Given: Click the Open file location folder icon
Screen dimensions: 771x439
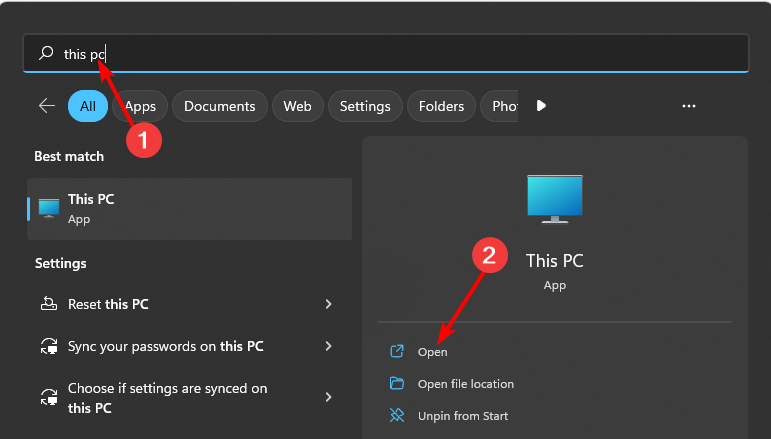Looking at the screenshot, I should pyautogui.click(x=397, y=383).
